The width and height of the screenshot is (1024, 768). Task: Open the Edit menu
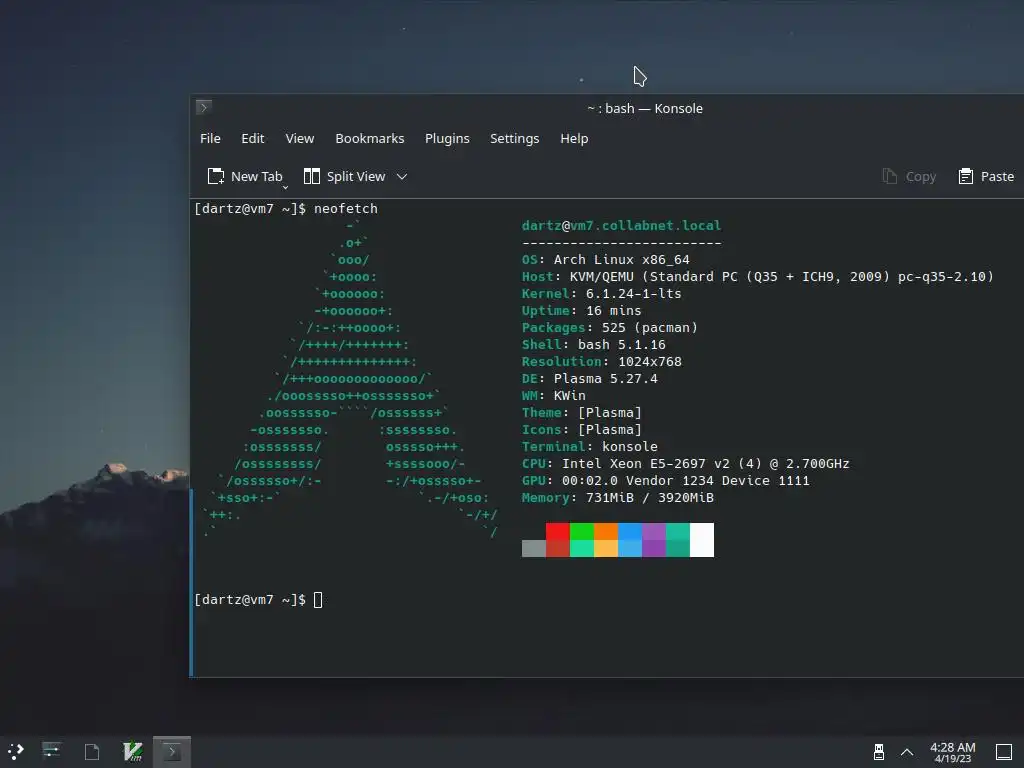[253, 138]
